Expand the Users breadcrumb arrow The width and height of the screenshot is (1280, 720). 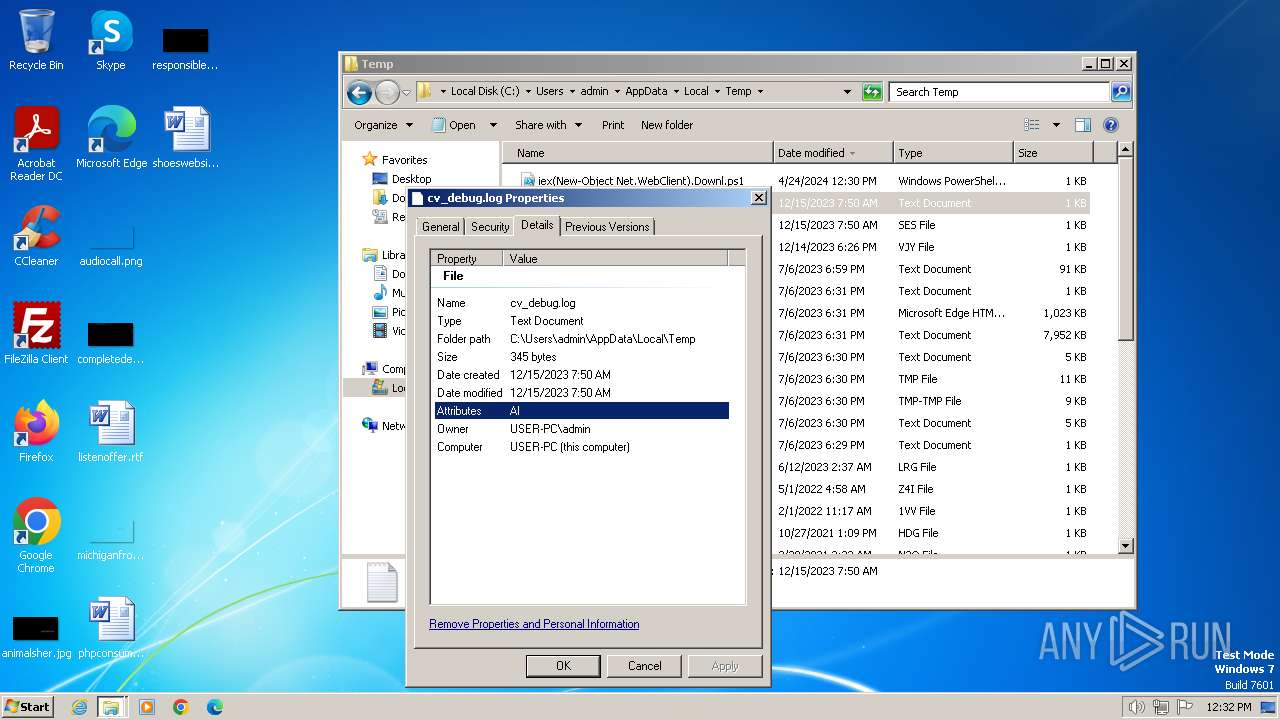click(571, 91)
